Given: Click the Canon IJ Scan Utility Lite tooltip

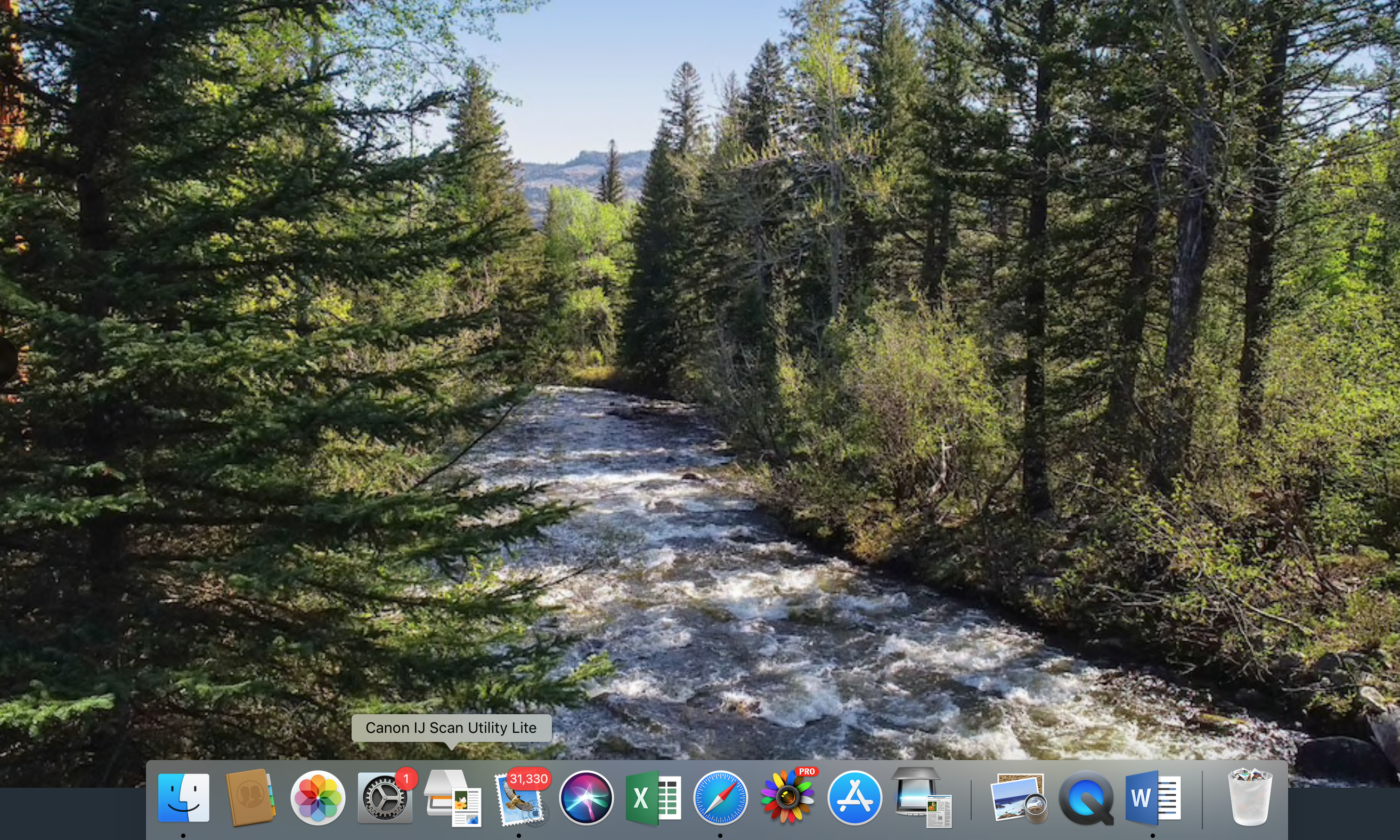Looking at the screenshot, I should click(x=451, y=728).
